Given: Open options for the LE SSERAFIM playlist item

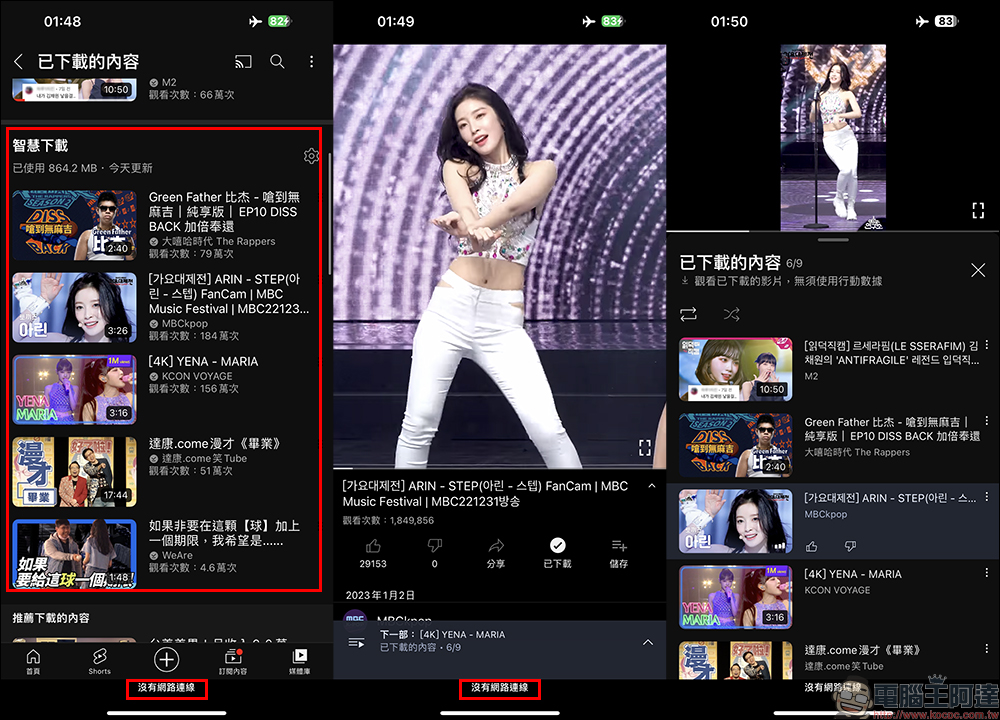Looking at the screenshot, I should click(x=987, y=345).
